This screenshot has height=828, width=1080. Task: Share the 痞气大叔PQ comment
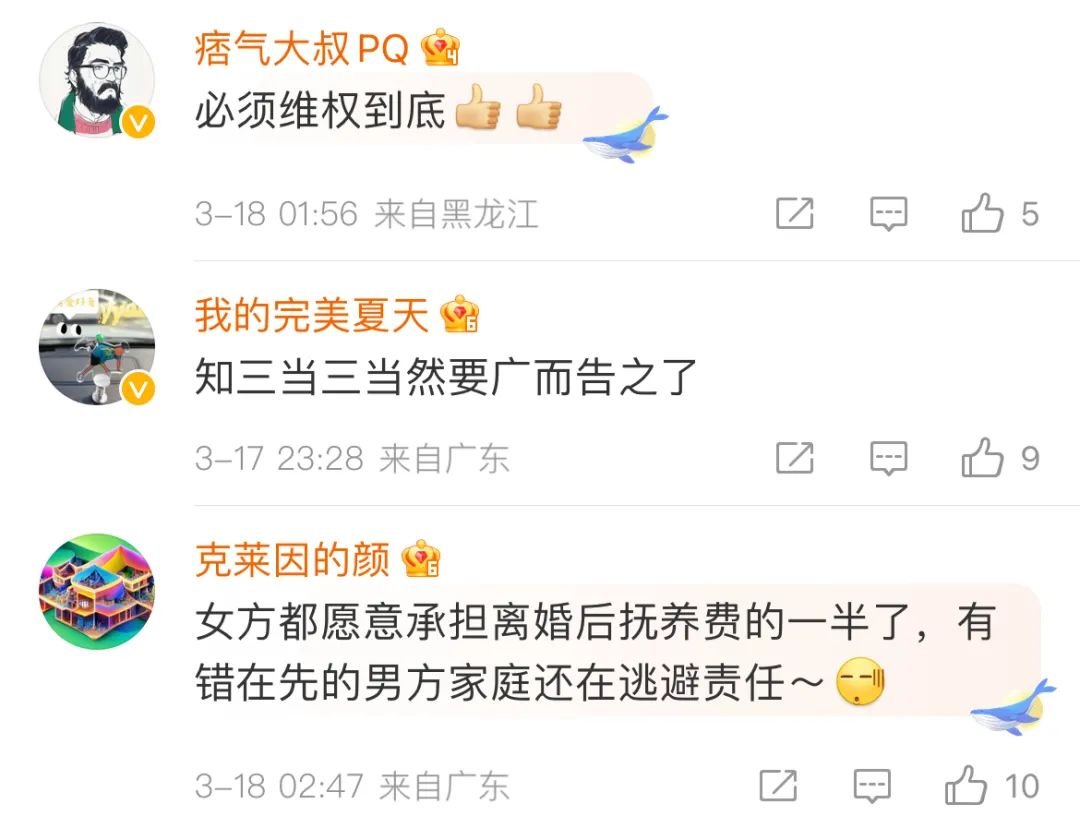pyautogui.click(x=795, y=213)
